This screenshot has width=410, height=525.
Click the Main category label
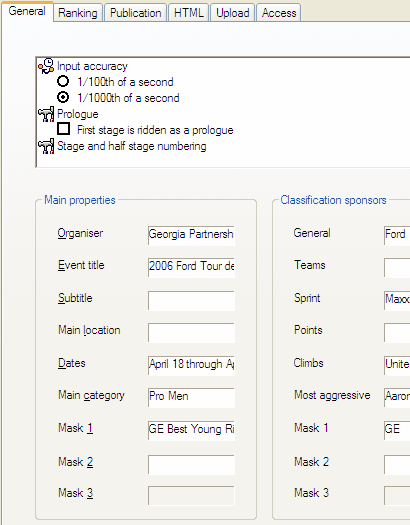[91, 395]
